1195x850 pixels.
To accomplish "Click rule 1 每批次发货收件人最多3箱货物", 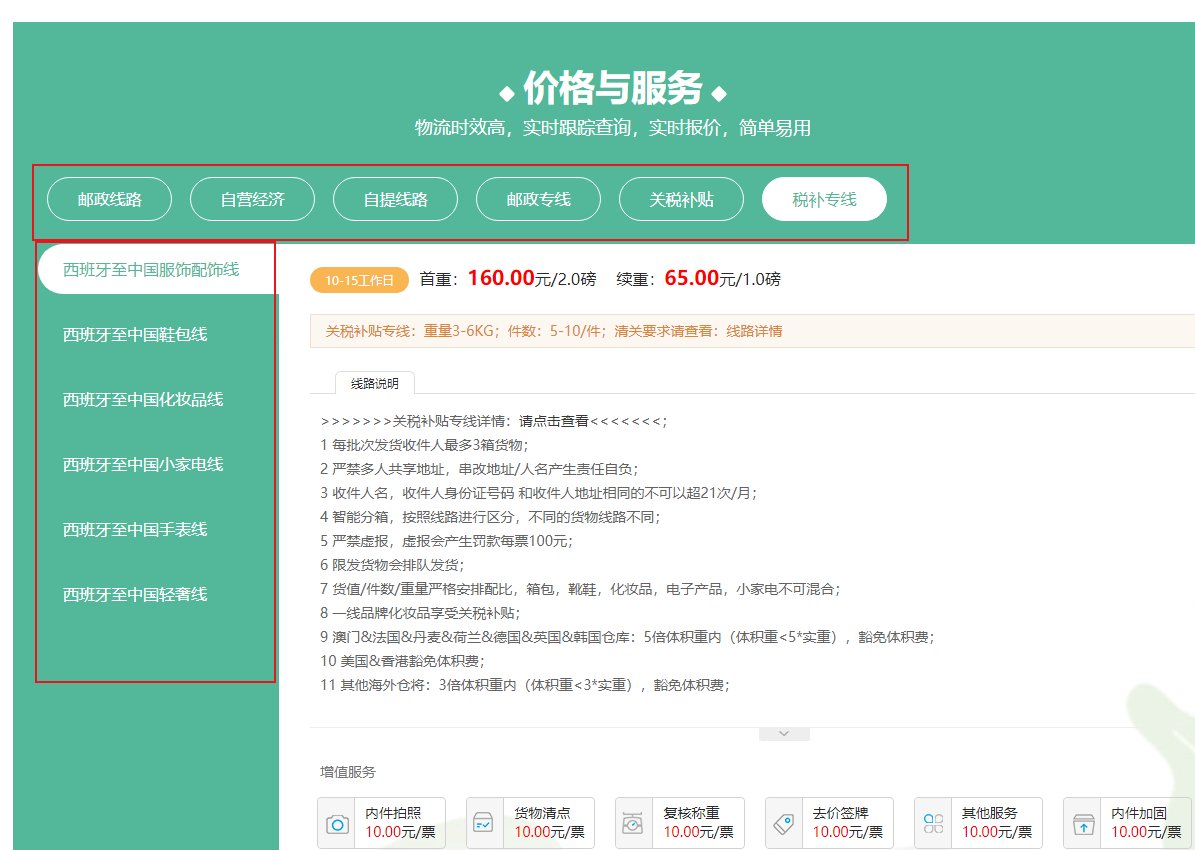I will (424, 444).
